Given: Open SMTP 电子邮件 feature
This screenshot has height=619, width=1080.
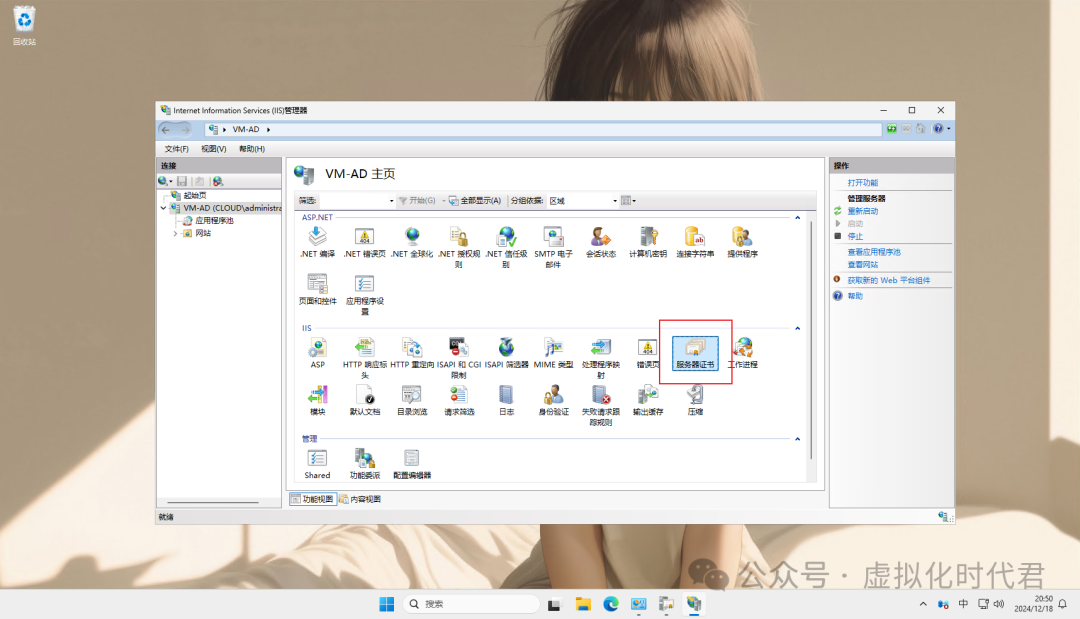Looking at the screenshot, I should pyautogui.click(x=553, y=246).
